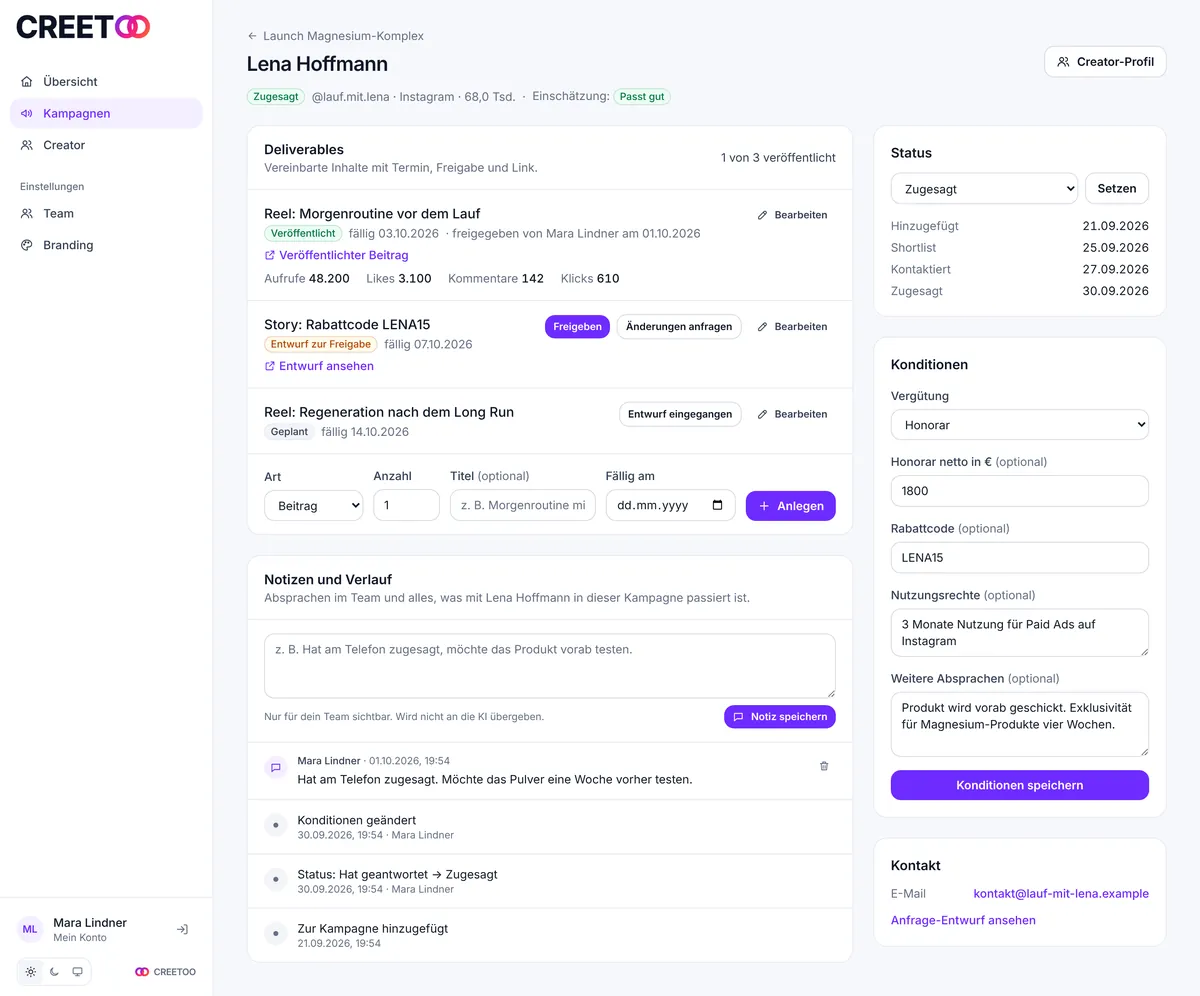This screenshot has height=996, width=1200.
Task: Click the pencil icon for Reel: Regeneration
Action: 762,414
